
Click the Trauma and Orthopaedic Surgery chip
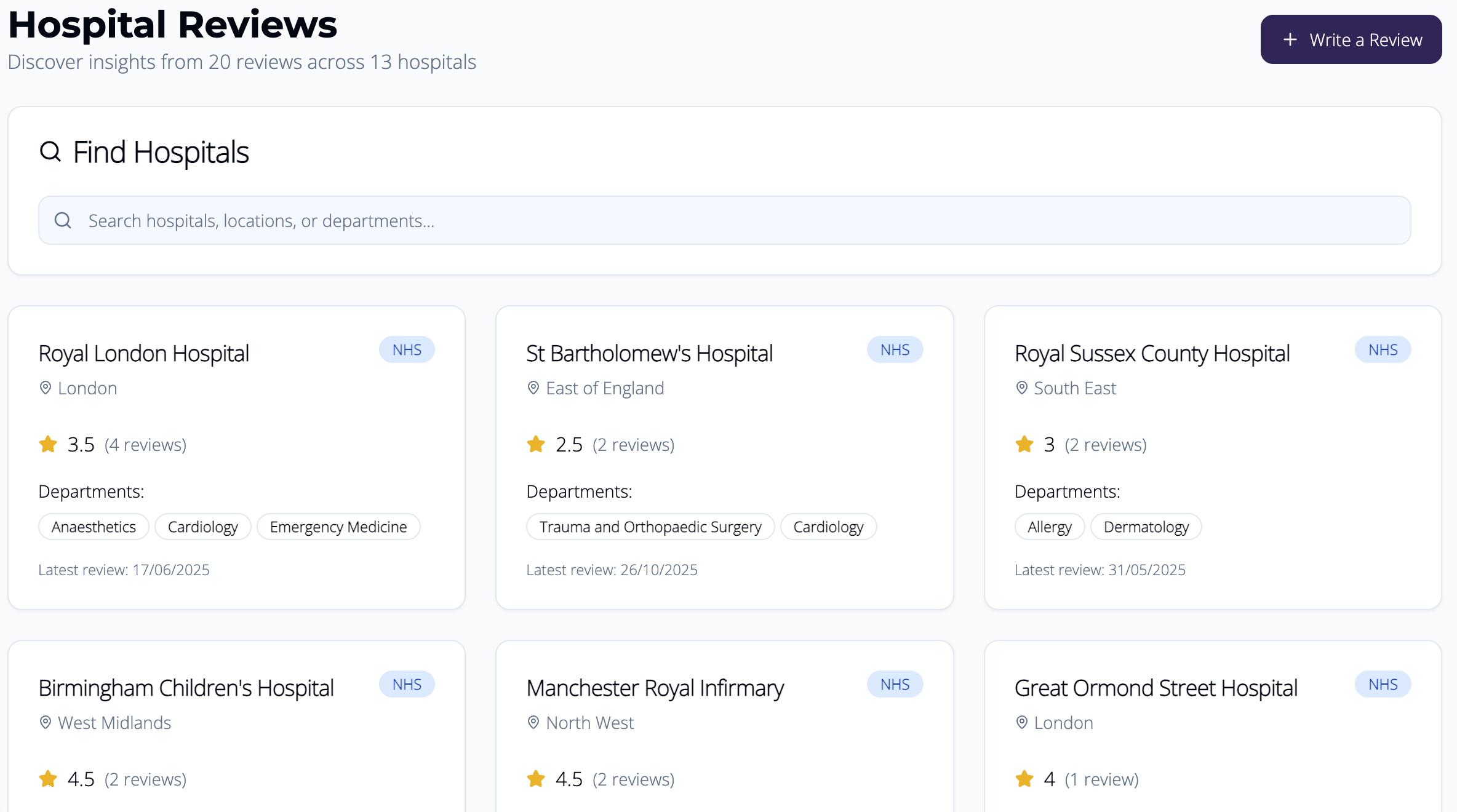tap(650, 527)
